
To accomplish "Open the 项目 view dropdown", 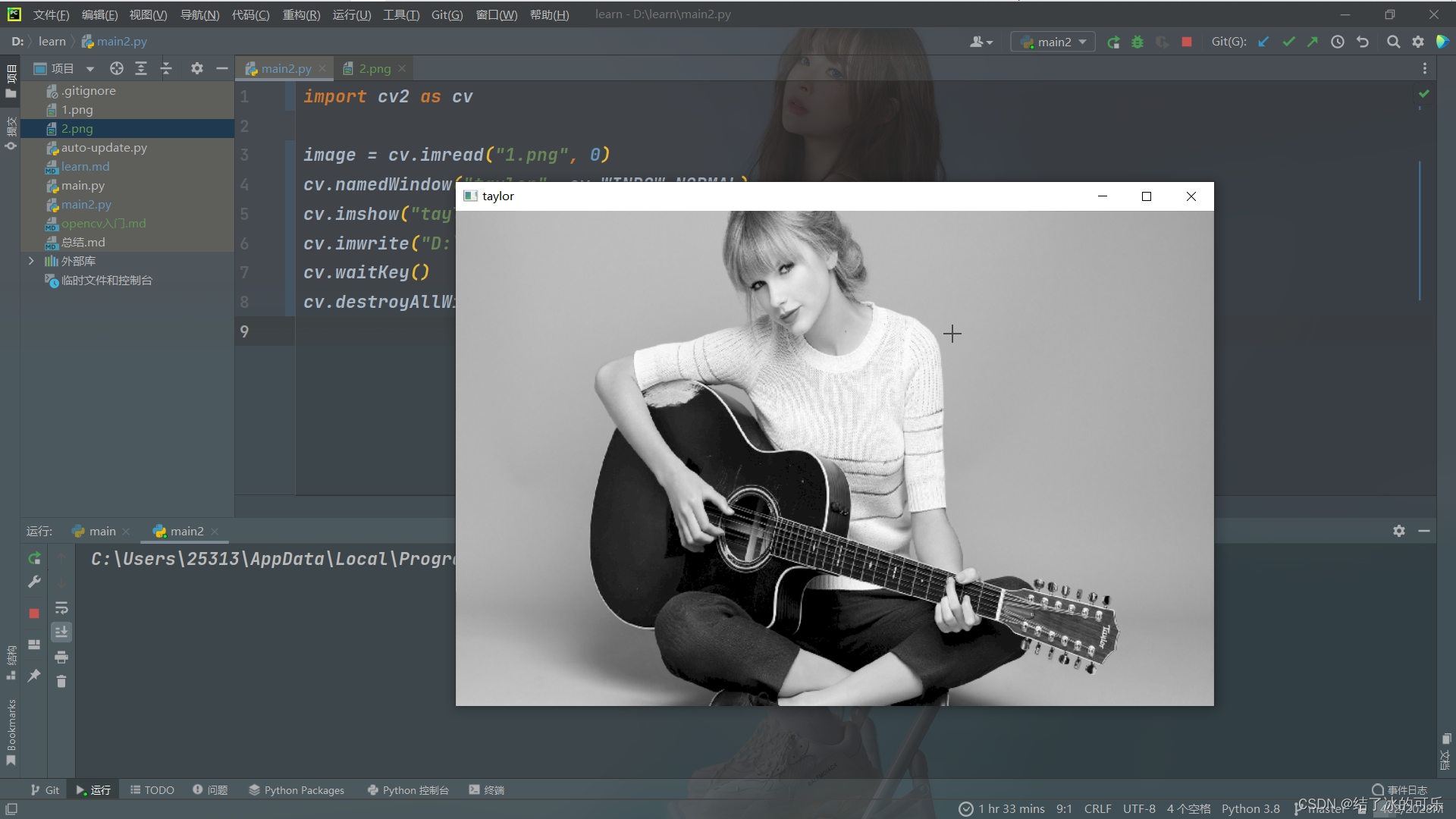I will coord(90,69).
